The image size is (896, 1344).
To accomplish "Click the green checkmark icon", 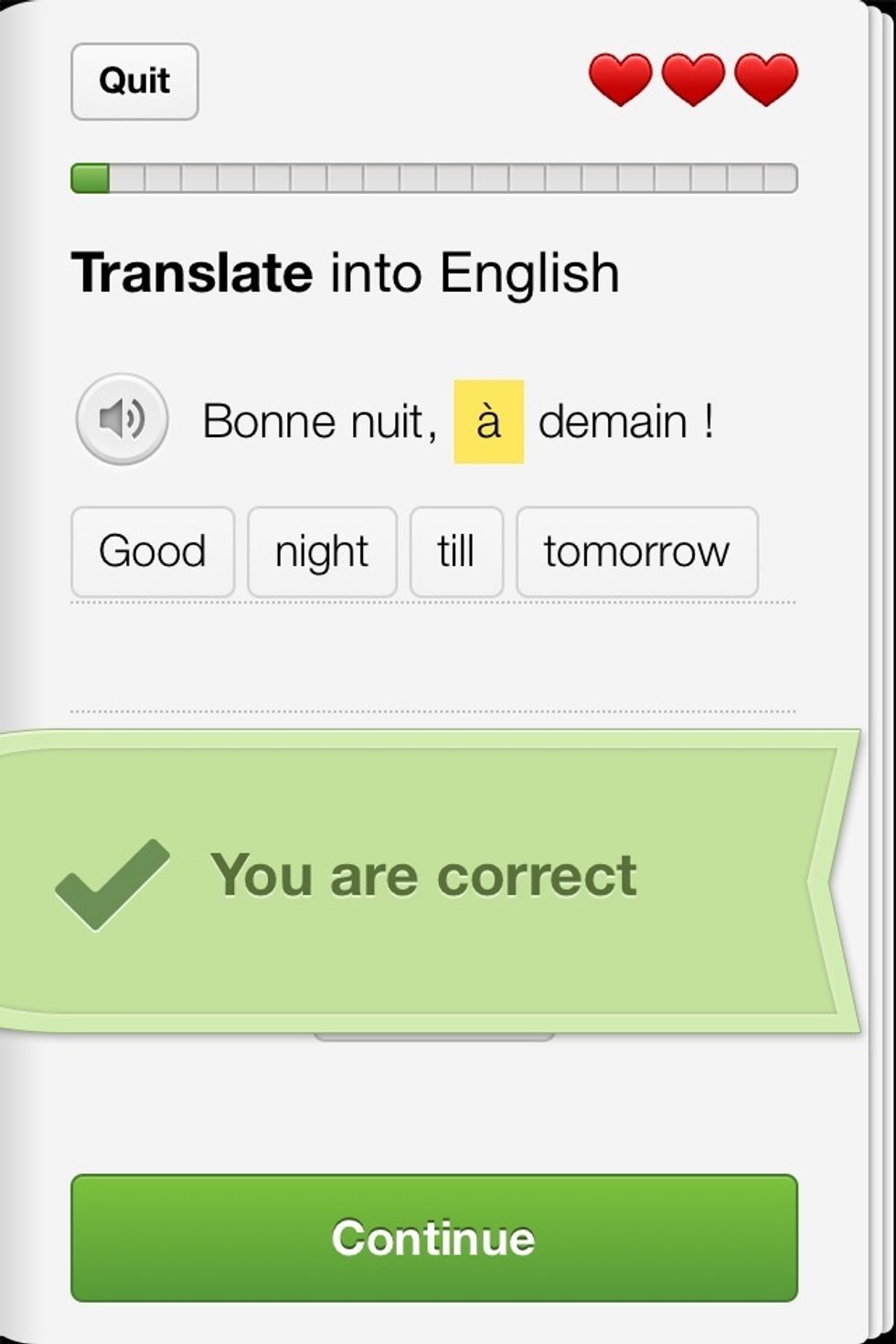I will [x=112, y=883].
